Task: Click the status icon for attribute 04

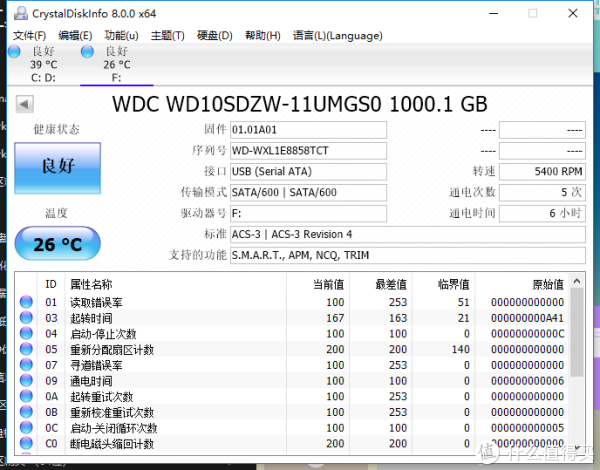Action: click(x=26, y=333)
